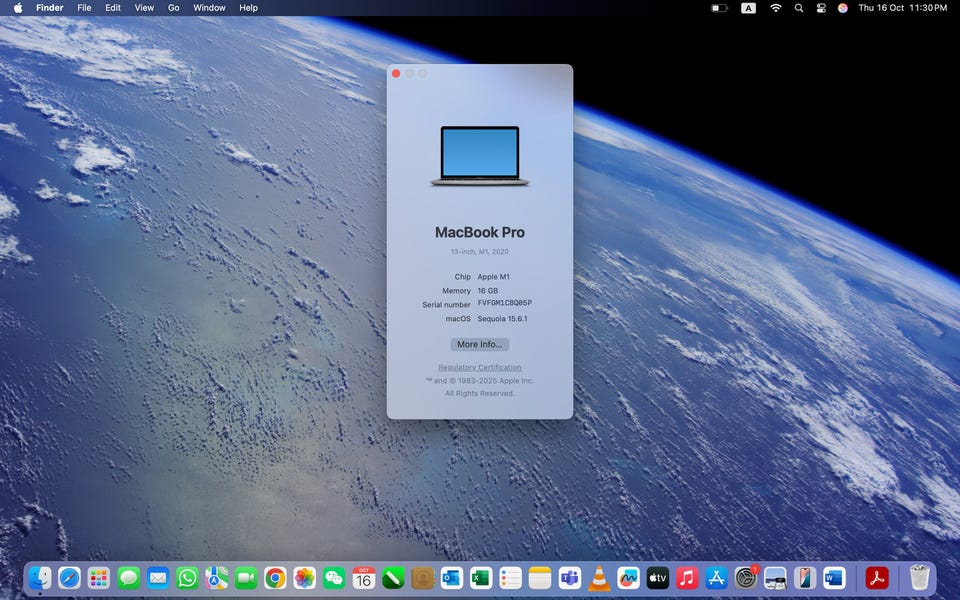Launch WhatsApp from the Dock
The height and width of the screenshot is (600, 960).
pos(187,578)
